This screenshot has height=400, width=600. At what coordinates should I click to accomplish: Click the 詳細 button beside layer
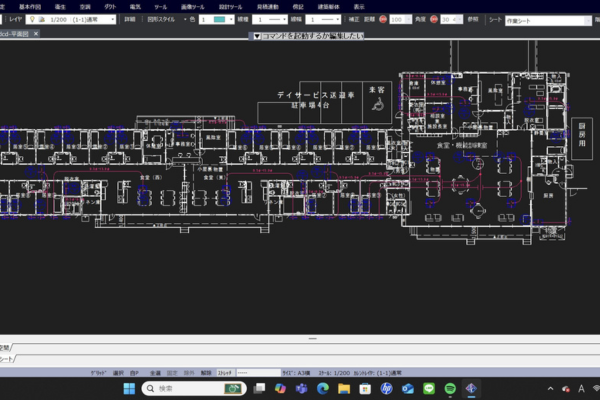[129, 19]
